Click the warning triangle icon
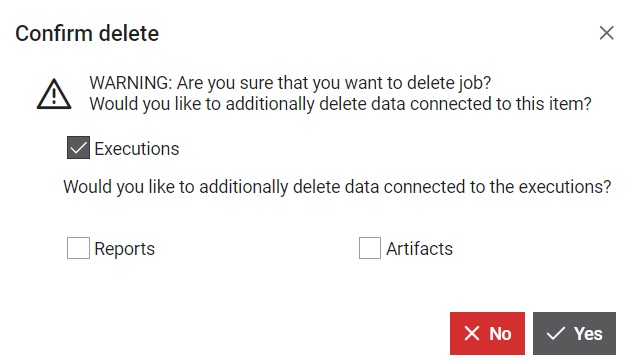 tap(54, 94)
